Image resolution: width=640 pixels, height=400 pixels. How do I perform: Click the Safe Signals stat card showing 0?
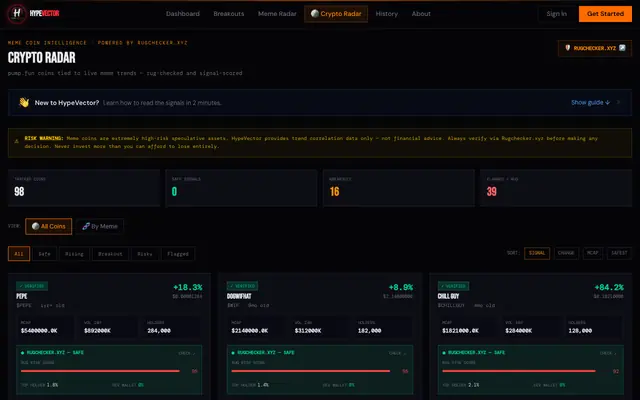(241, 188)
